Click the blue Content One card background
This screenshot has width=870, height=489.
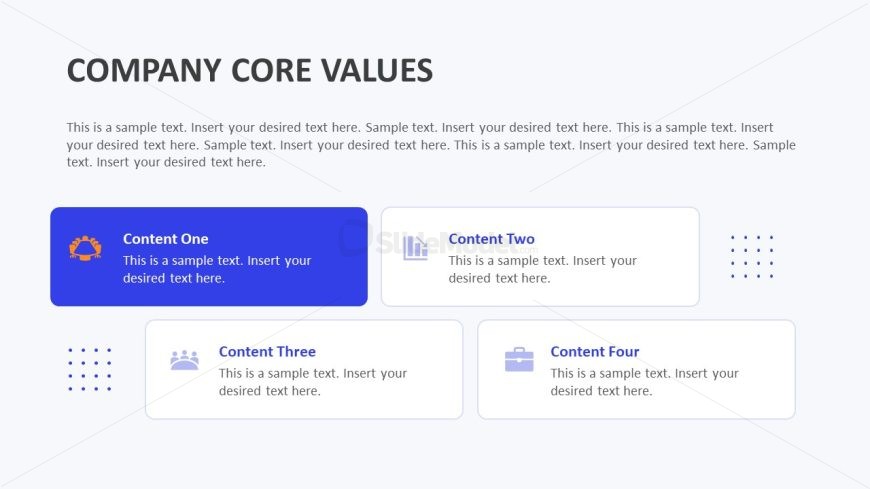(209, 256)
